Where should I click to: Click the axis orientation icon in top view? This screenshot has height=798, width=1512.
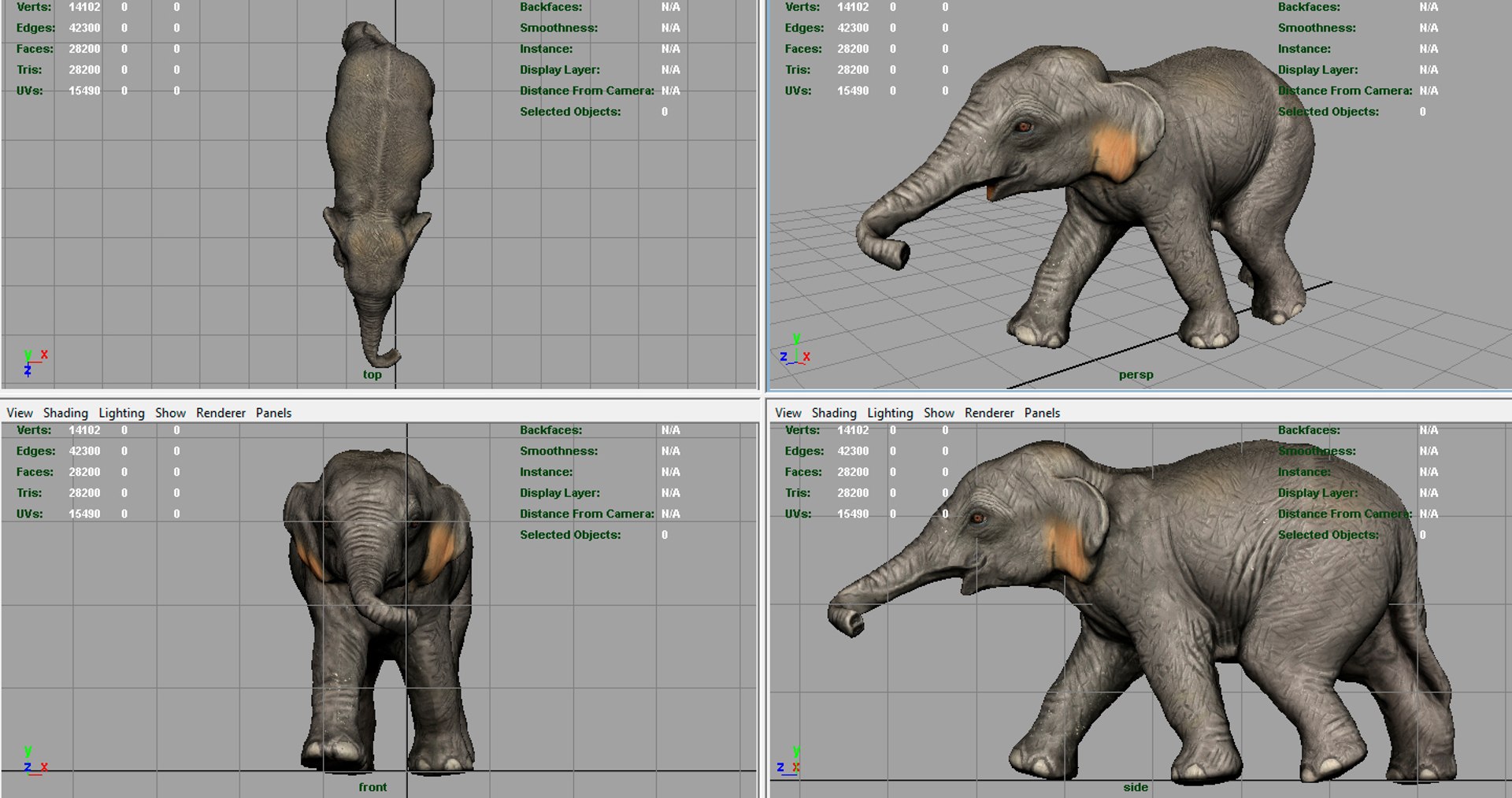pos(34,362)
